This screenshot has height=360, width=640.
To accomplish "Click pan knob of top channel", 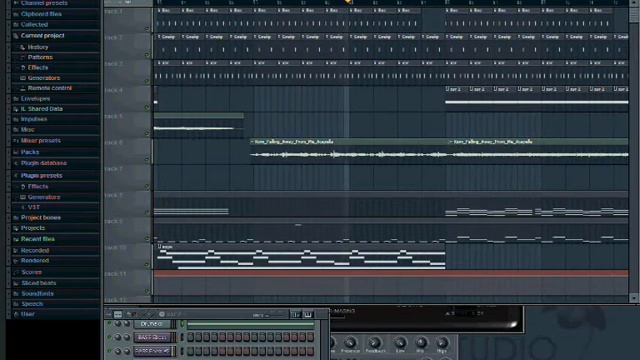I will pyautogui.click(x=118, y=324).
